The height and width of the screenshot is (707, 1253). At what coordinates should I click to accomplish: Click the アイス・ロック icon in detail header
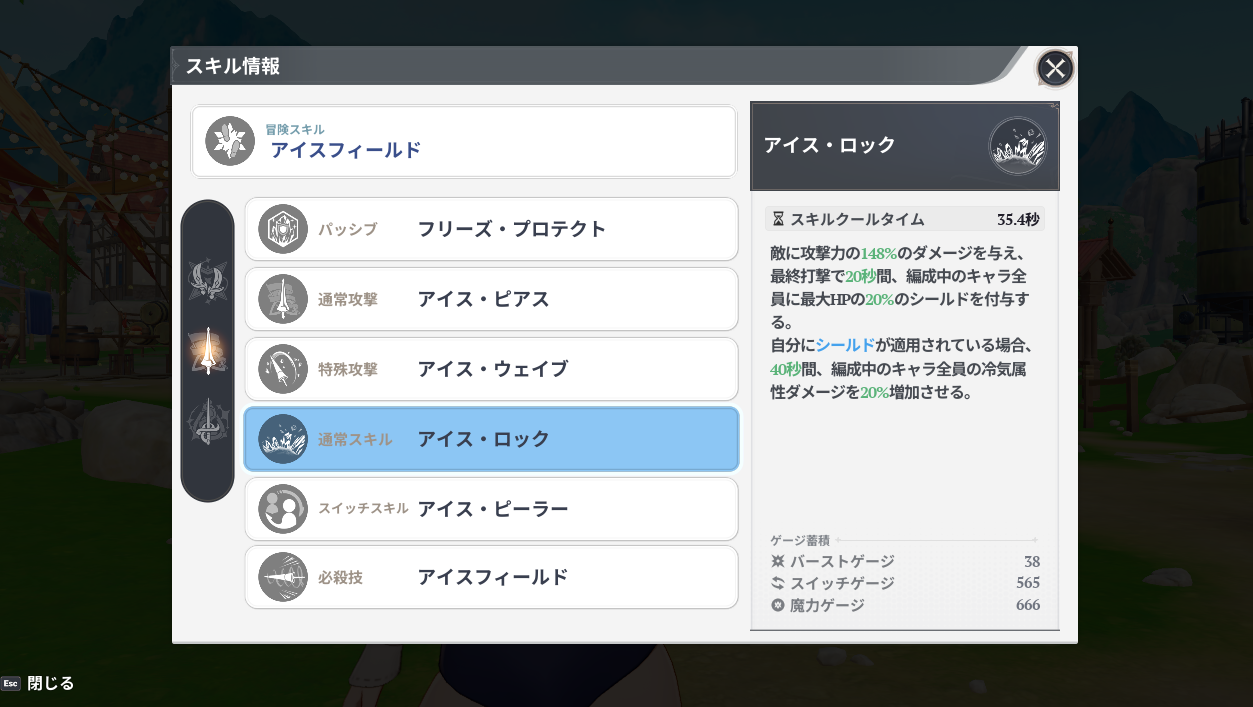point(1017,146)
